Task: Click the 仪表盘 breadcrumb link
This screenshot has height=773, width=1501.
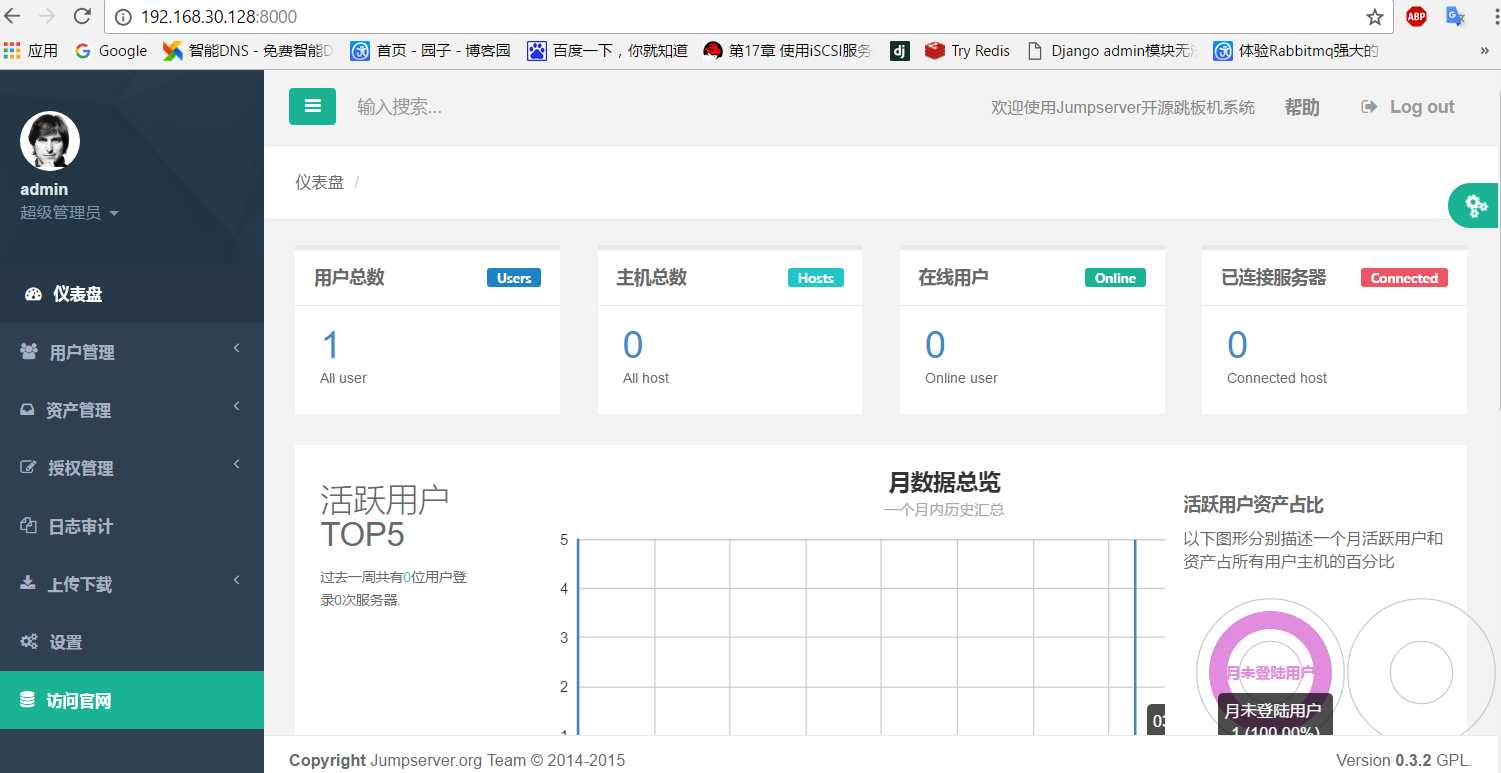Action: 319,182
